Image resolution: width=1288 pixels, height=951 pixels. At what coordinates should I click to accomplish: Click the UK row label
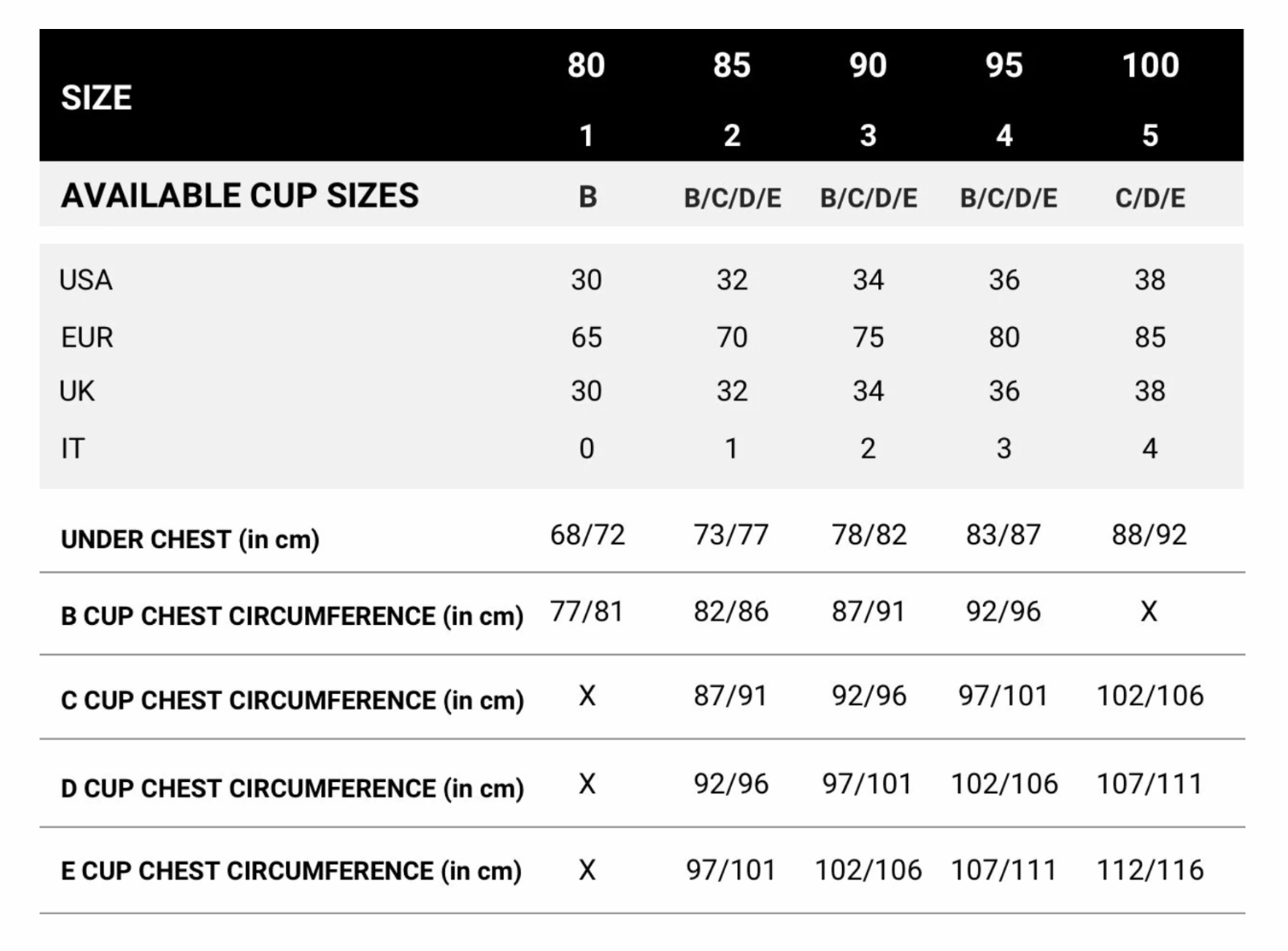[x=76, y=391]
